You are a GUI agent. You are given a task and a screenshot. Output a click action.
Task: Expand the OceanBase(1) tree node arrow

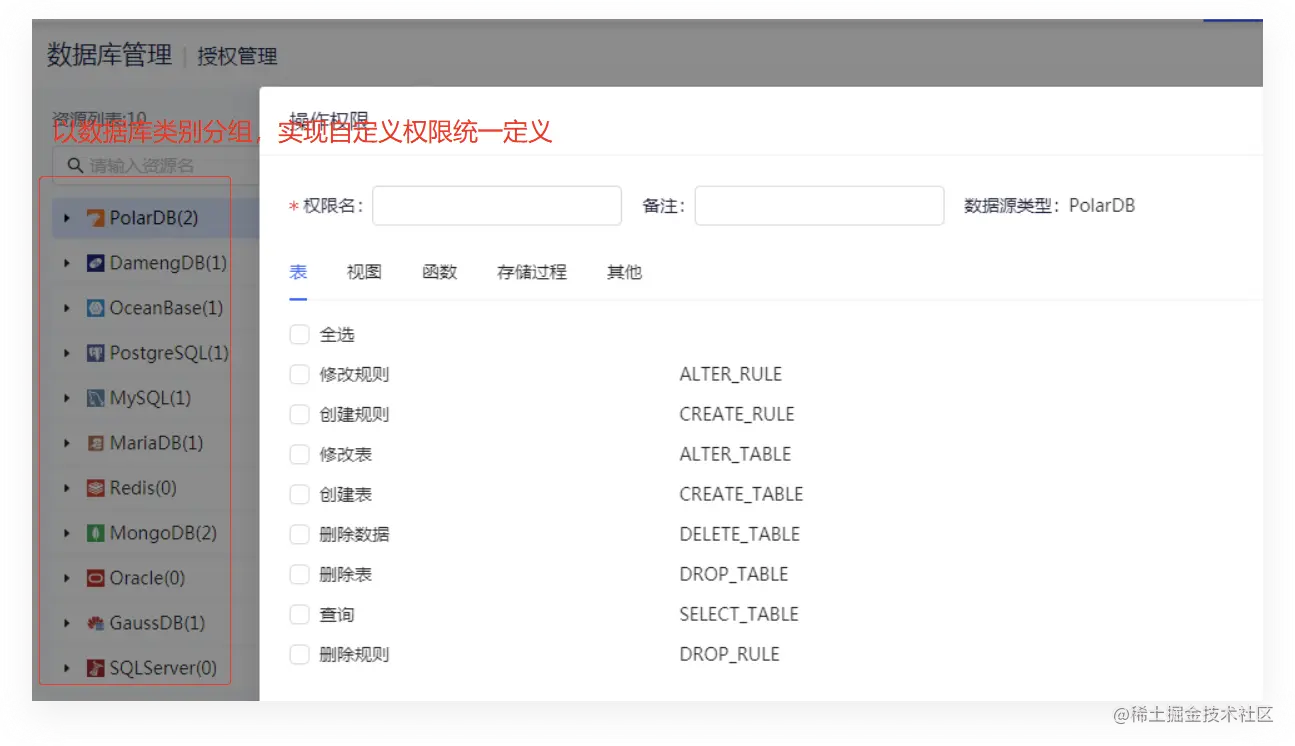67,308
